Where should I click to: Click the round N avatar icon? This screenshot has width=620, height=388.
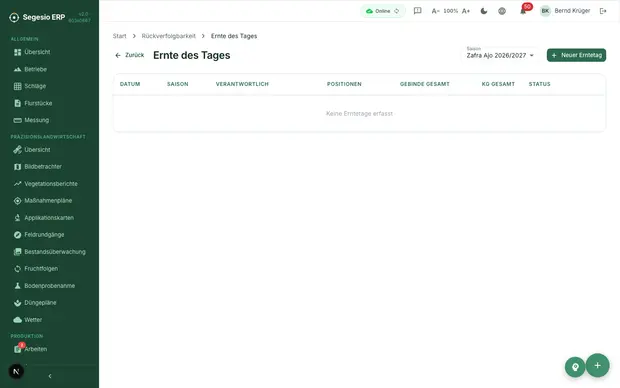[16, 371]
